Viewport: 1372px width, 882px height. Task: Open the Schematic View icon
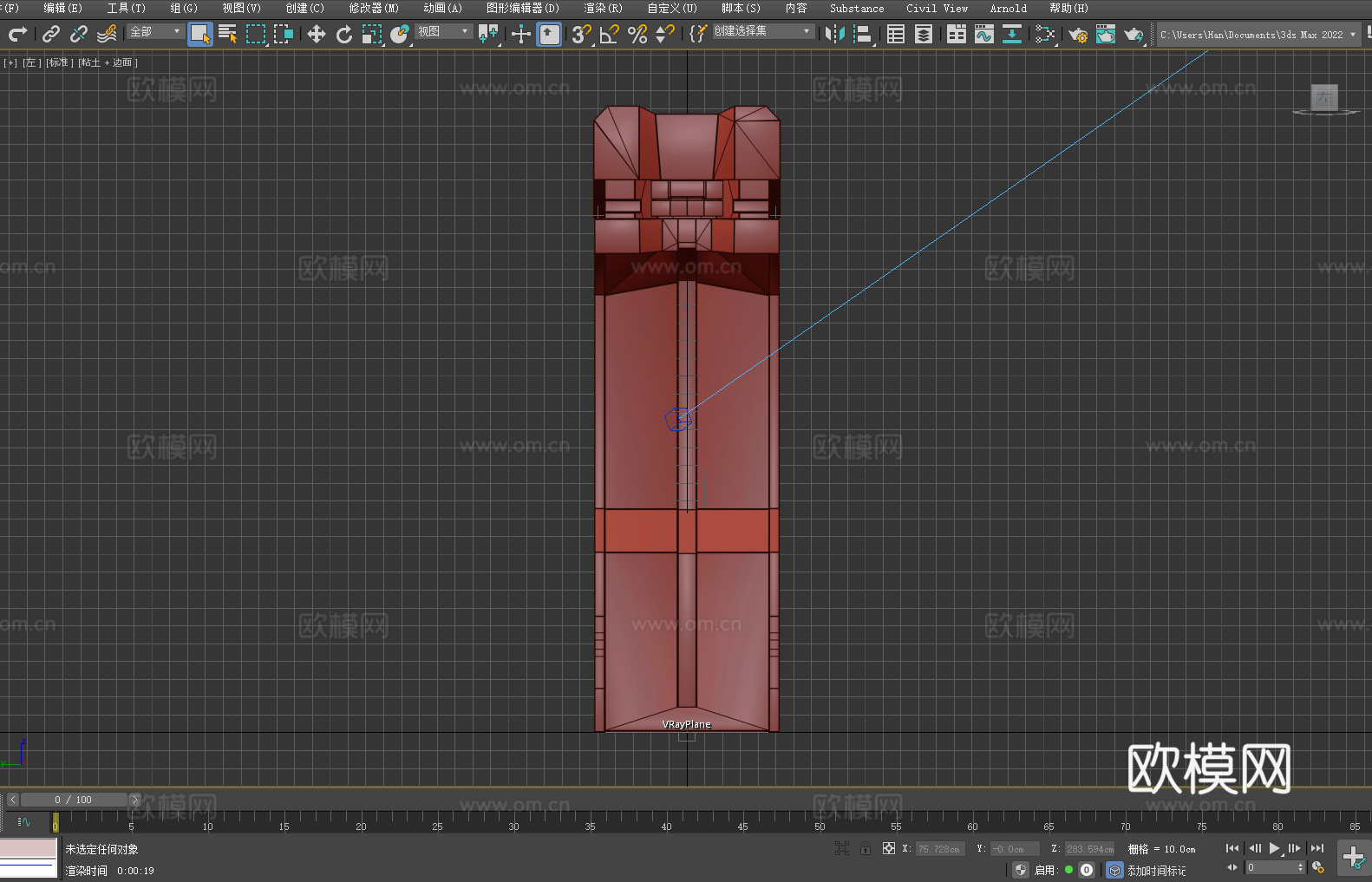point(1044,34)
